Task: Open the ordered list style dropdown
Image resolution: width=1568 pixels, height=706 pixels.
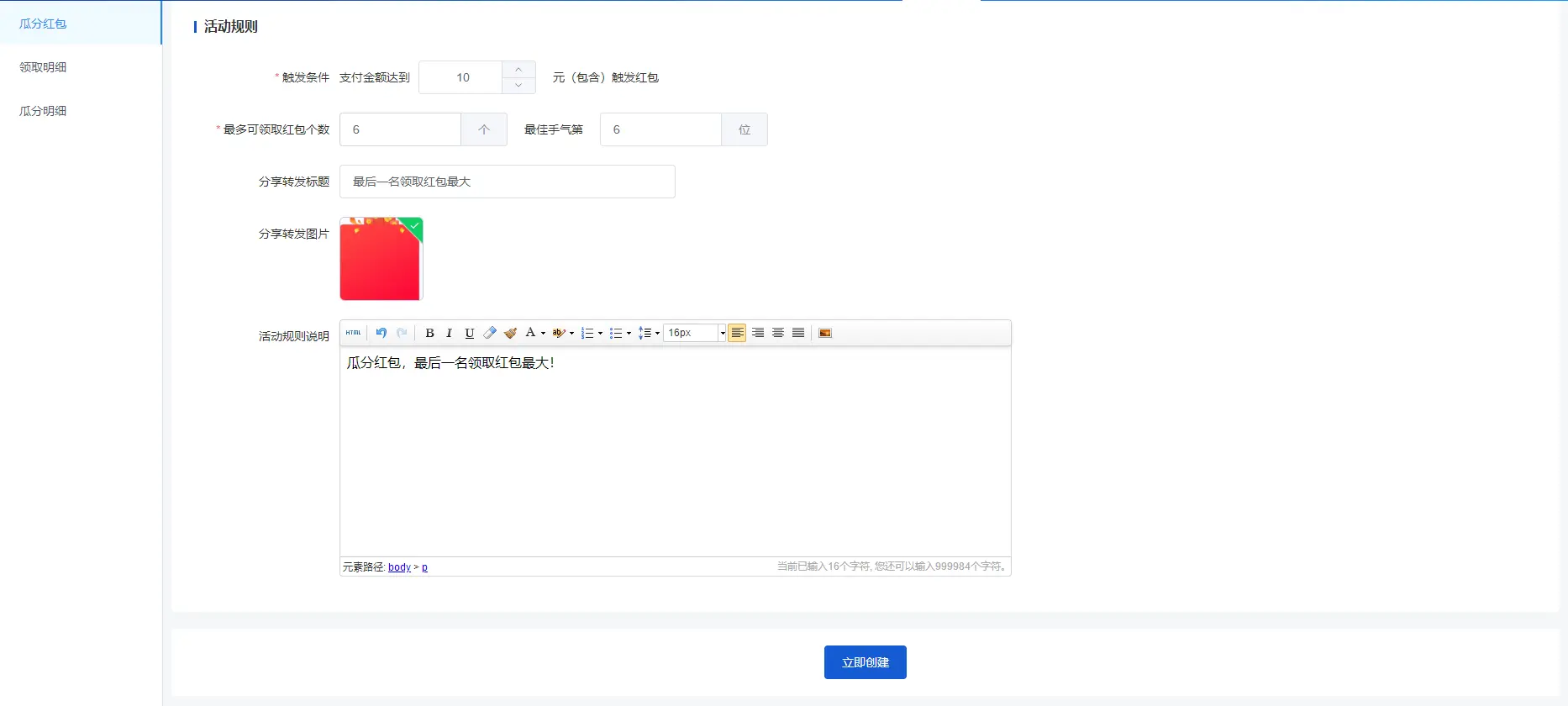Action: coord(600,333)
